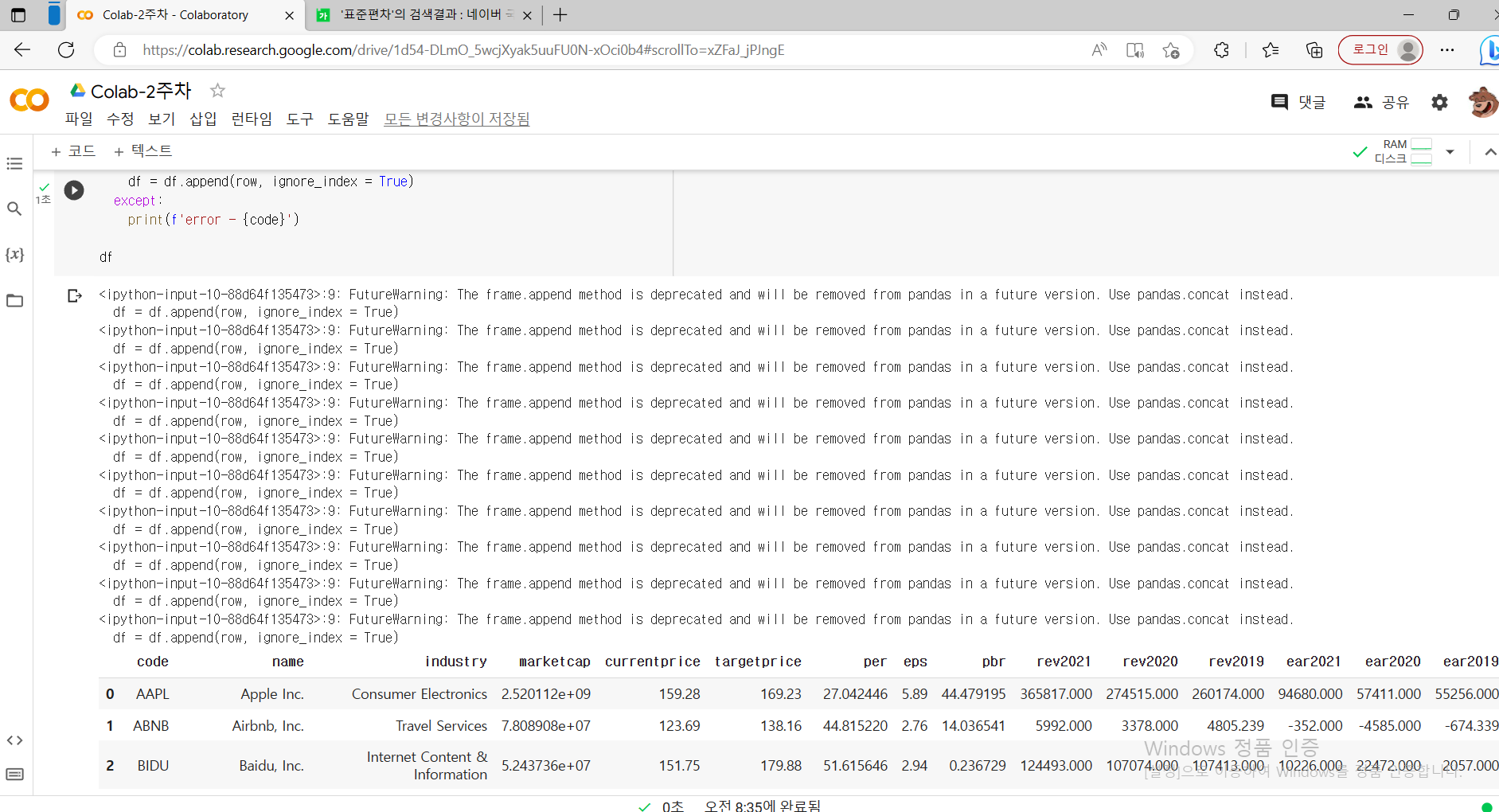Click the industry column header
The image size is (1499, 812).
[456, 662]
